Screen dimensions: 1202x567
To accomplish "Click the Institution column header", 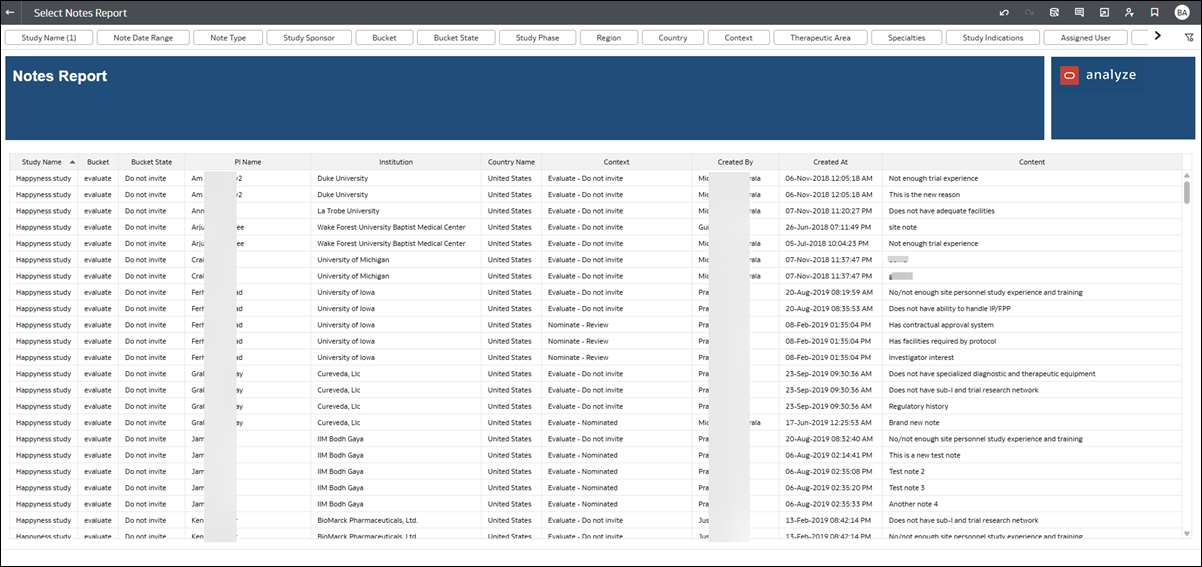I will click(396, 162).
